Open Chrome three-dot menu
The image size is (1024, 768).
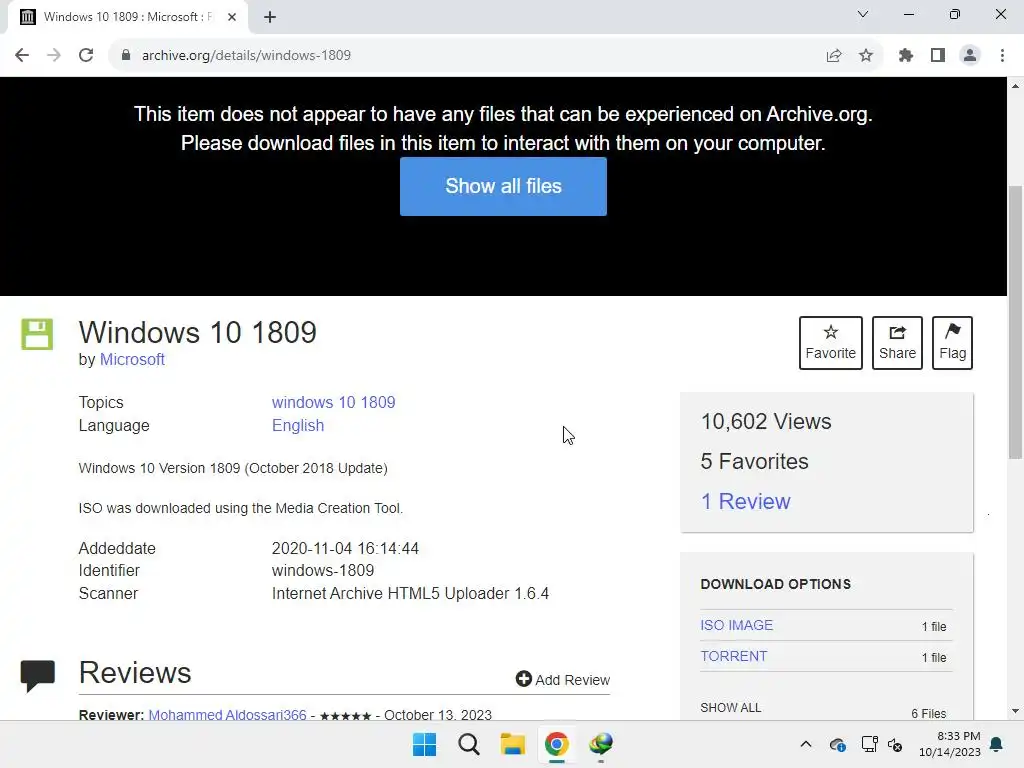[x=1002, y=56]
